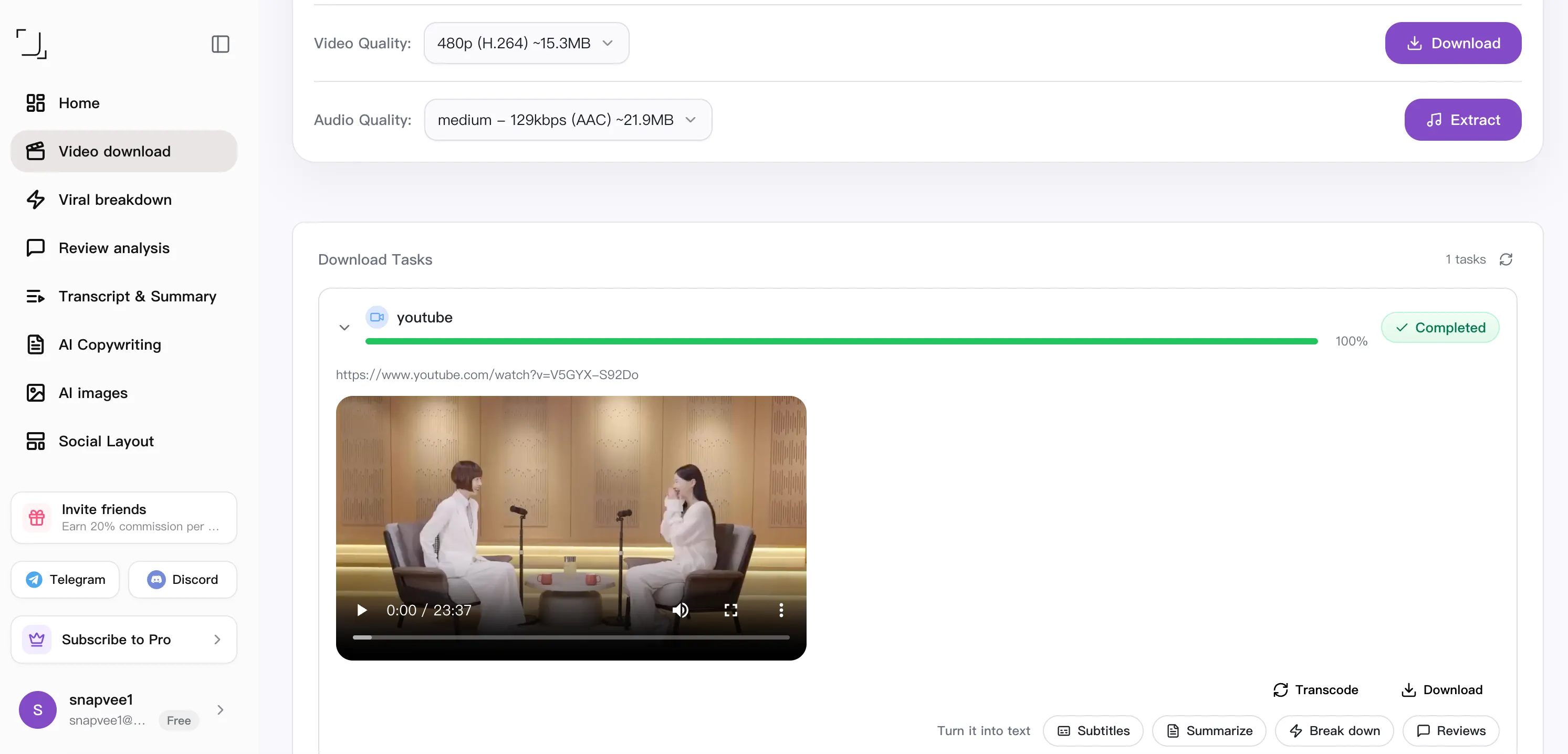Viewport: 1568px width, 754px height.
Task: Click the Download Tasks heading
Action: tap(375, 260)
